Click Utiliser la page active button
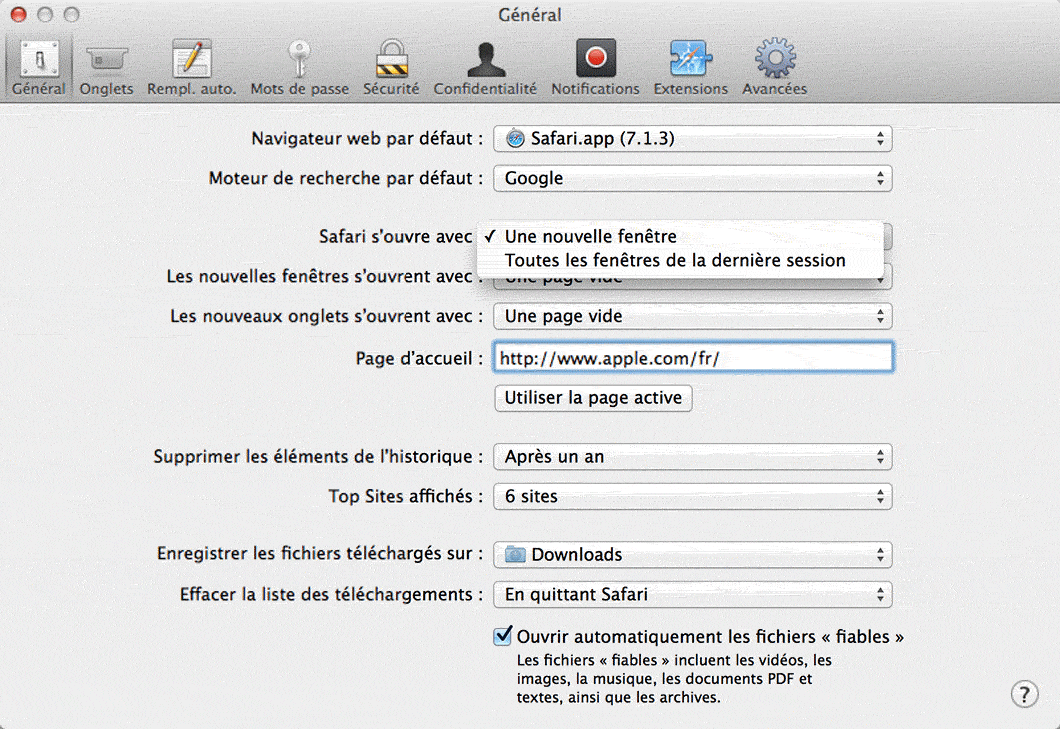1060x729 pixels. 593,398
